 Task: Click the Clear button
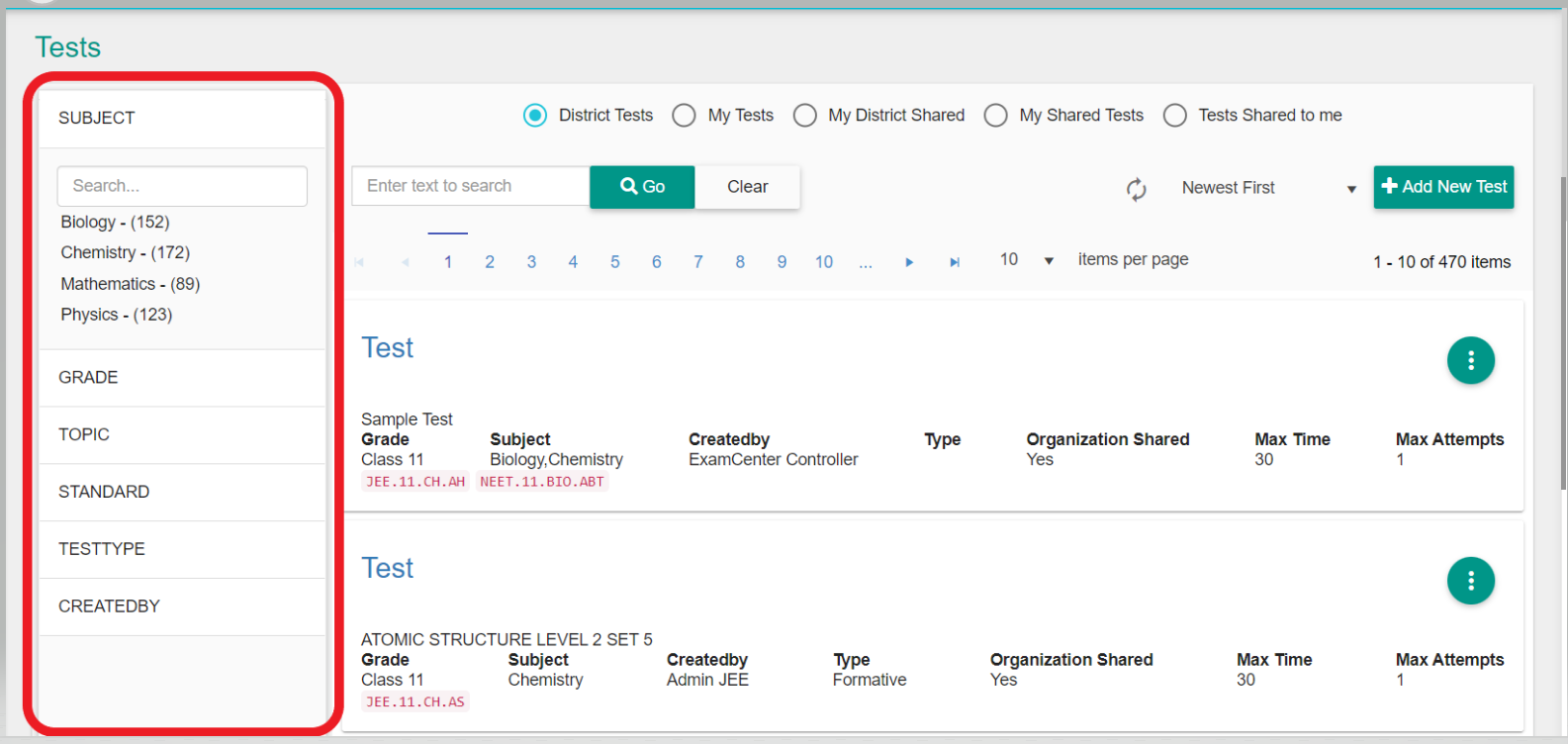(x=747, y=187)
